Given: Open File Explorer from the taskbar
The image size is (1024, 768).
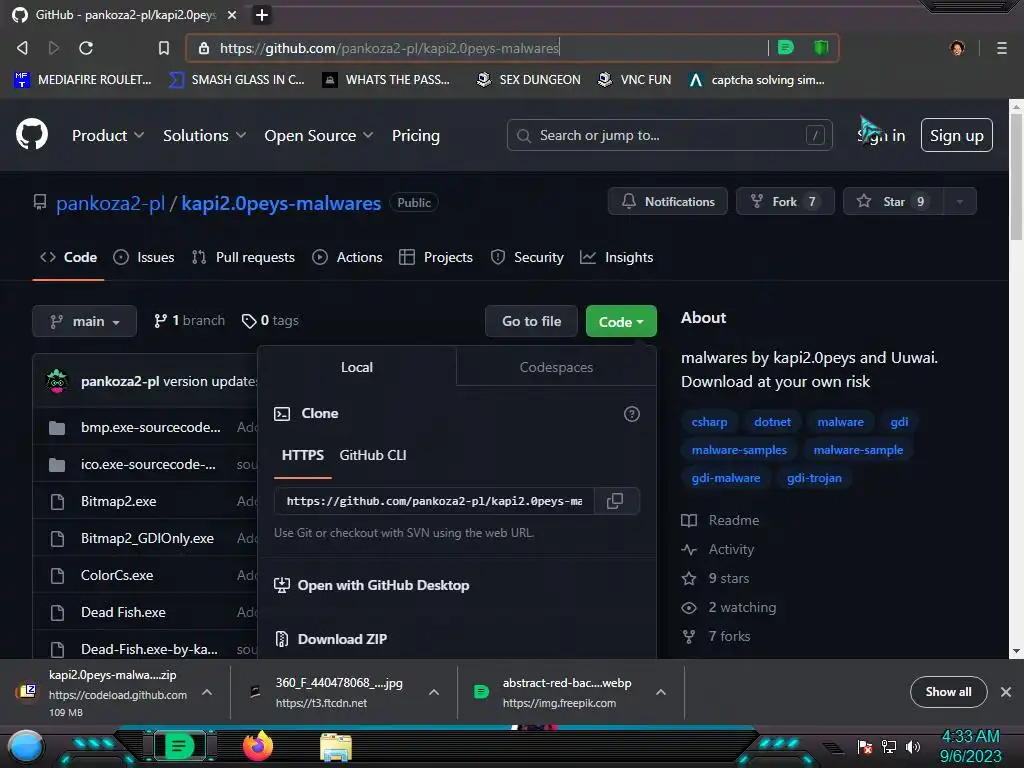Looking at the screenshot, I should (x=336, y=746).
